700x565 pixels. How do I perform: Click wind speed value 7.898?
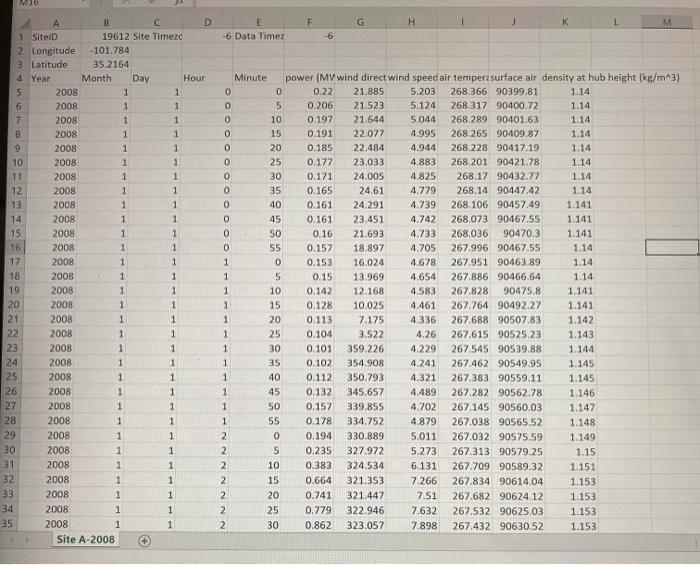point(412,526)
